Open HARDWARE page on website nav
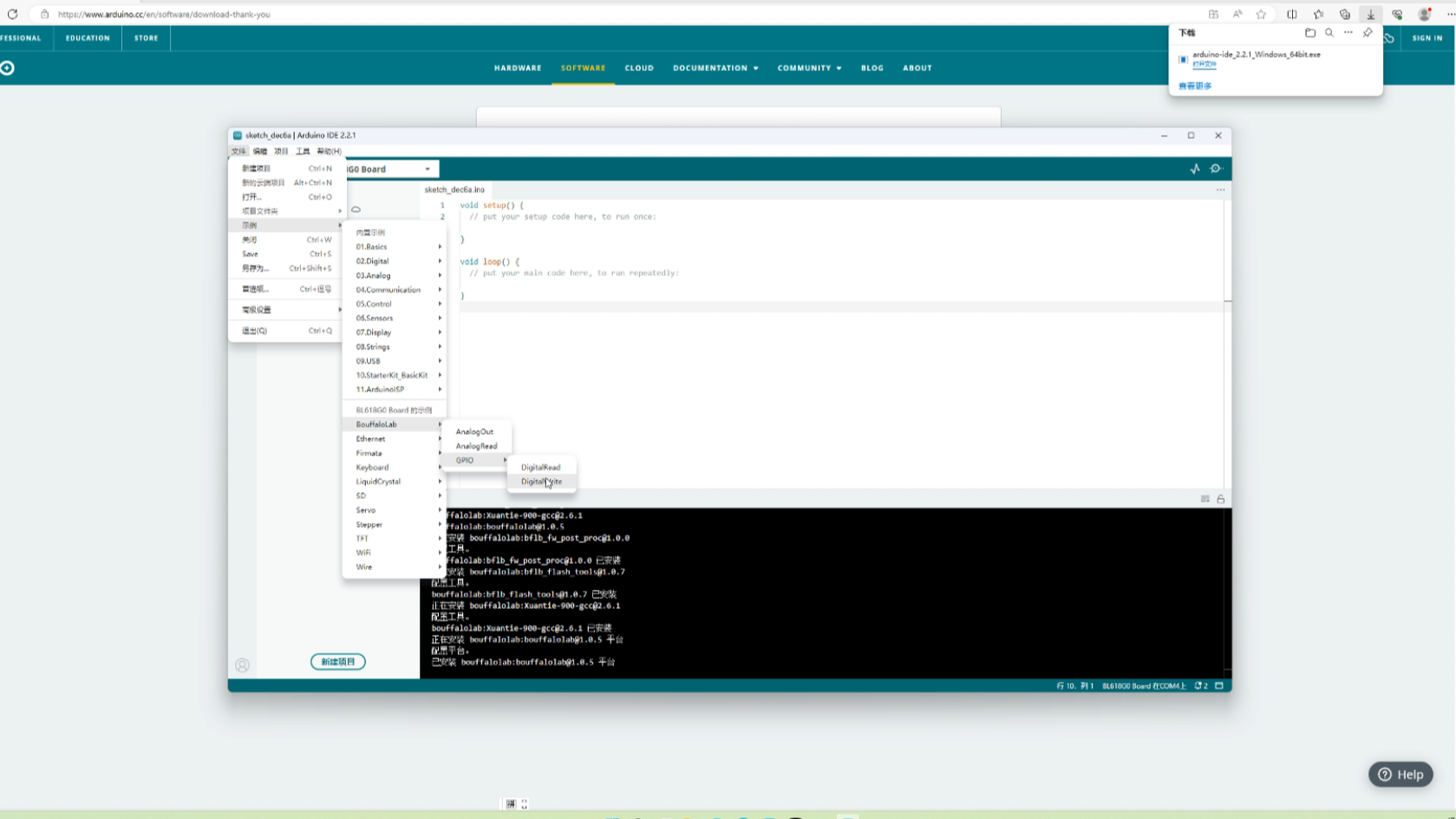This screenshot has height=819, width=1456. 518,68
